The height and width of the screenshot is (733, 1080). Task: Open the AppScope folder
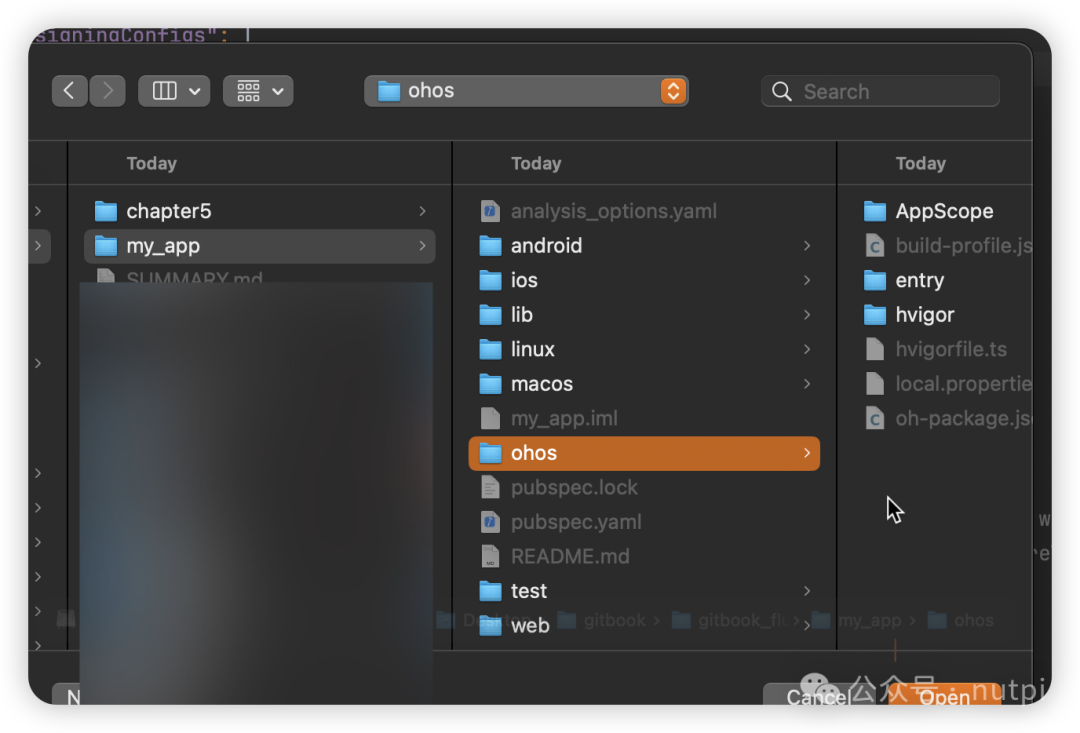pos(942,211)
